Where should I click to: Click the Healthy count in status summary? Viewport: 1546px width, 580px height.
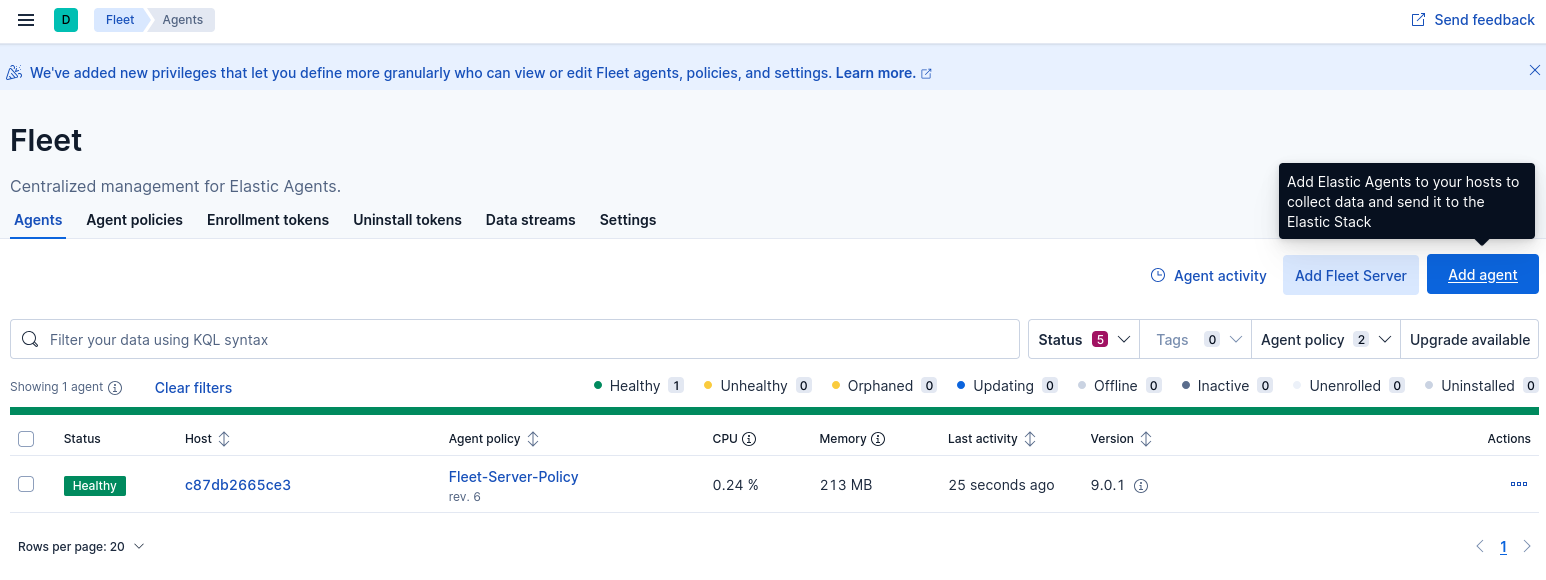tap(676, 386)
